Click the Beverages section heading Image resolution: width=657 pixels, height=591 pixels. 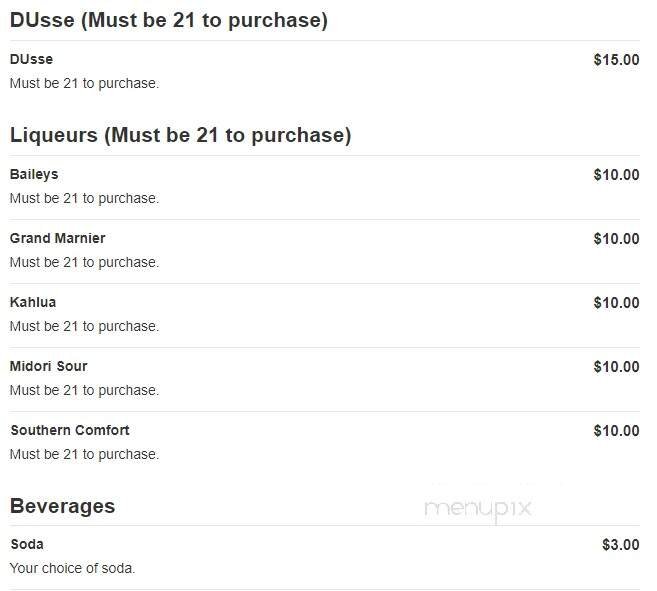tap(62, 506)
